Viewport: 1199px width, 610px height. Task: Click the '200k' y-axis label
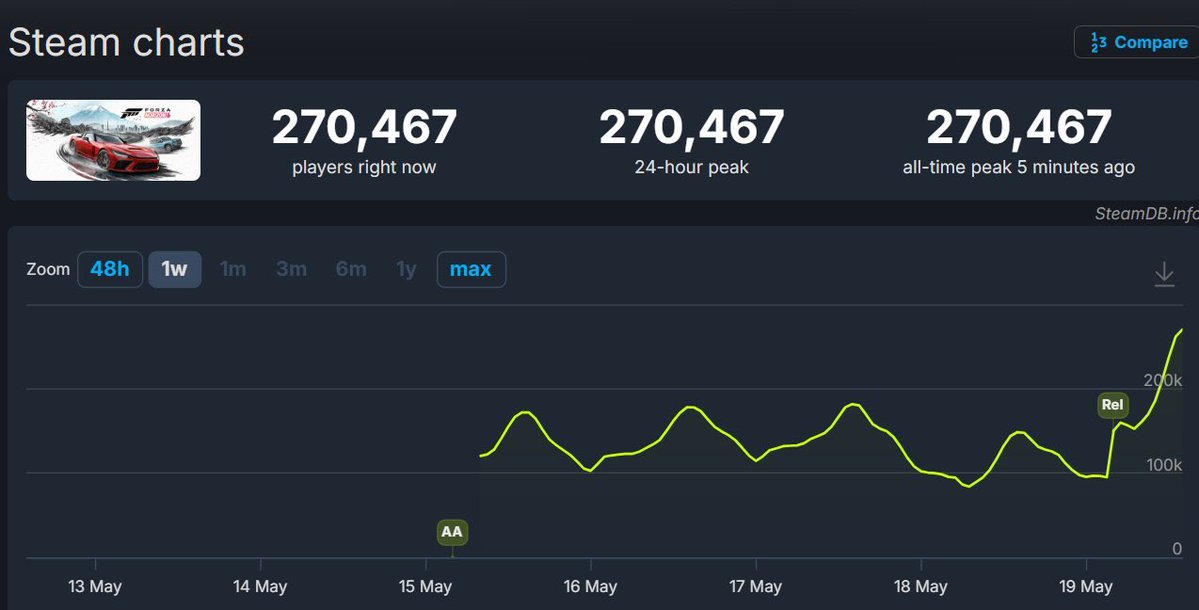point(1163,380)
